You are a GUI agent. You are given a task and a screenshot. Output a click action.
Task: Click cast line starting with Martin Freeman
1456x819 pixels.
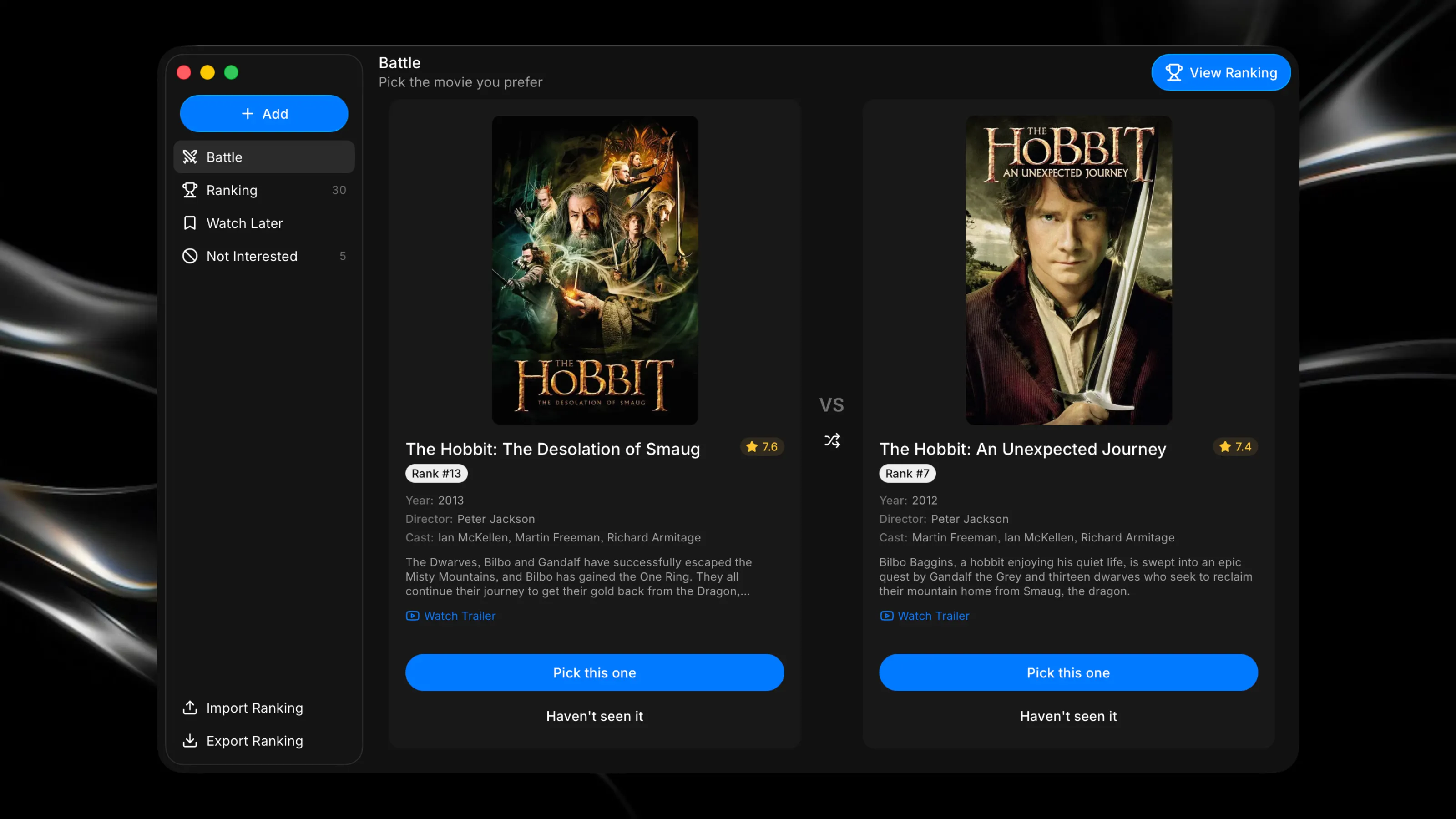[1027, 537]
